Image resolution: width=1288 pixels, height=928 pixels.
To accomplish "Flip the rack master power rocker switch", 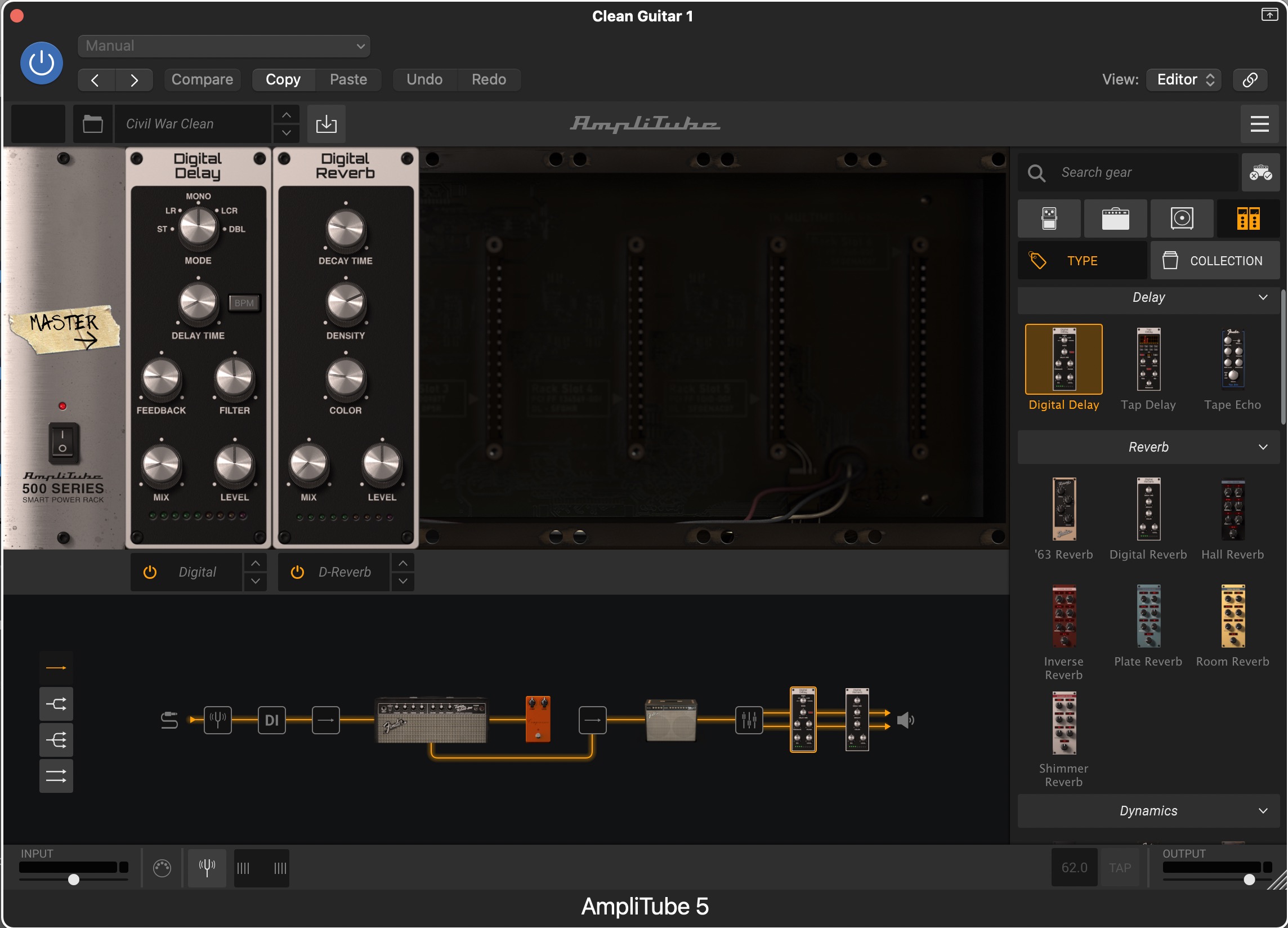I will pos(62,442).
